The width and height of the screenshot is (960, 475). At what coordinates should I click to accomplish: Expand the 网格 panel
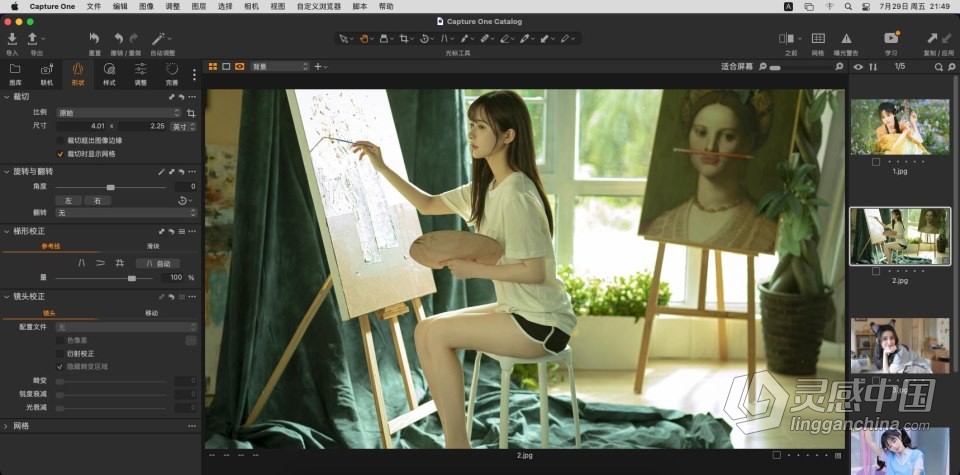[6, 425]
